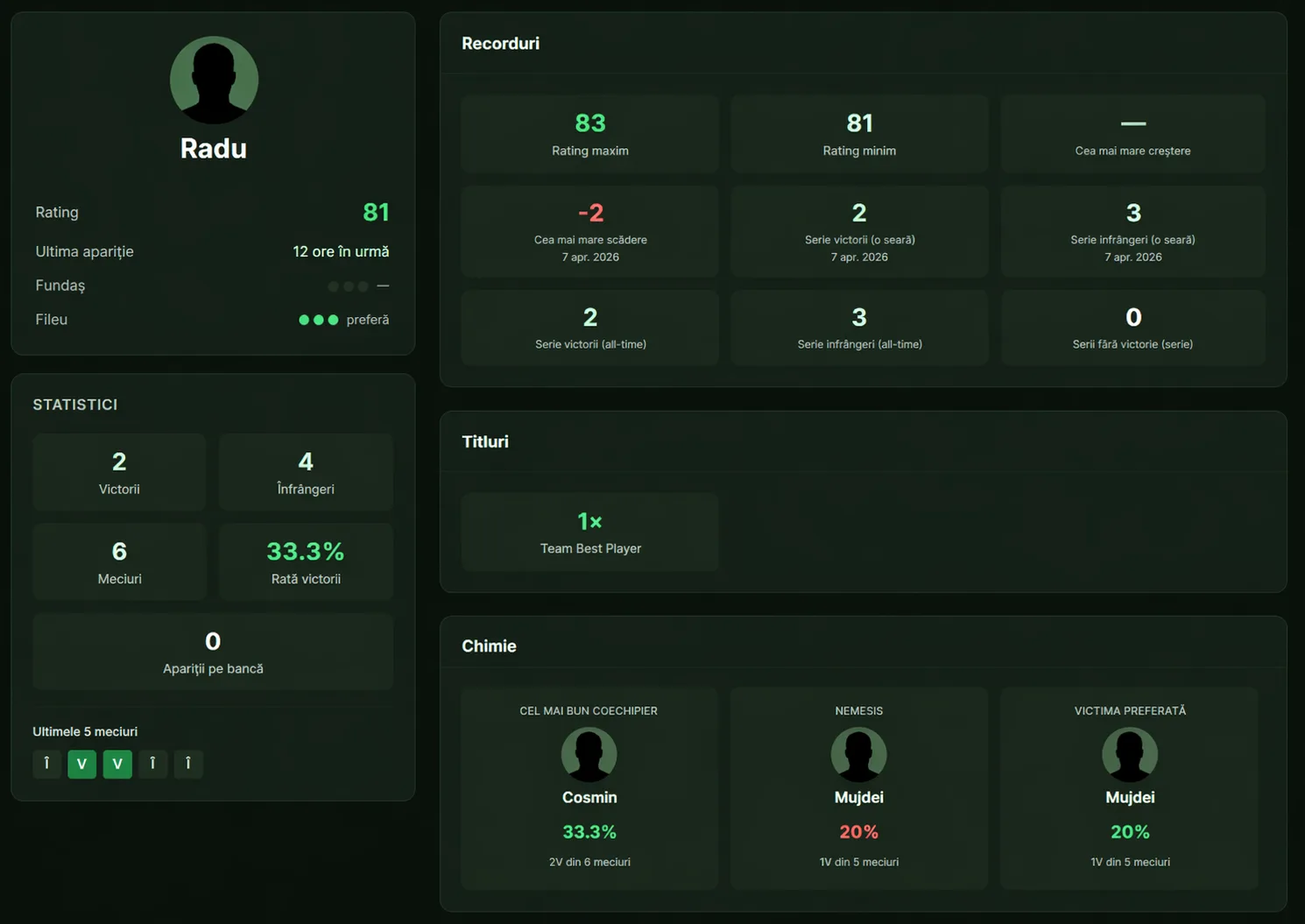
Task: Click the Rată victorii 33.3% tile
Action: point(306,561)
